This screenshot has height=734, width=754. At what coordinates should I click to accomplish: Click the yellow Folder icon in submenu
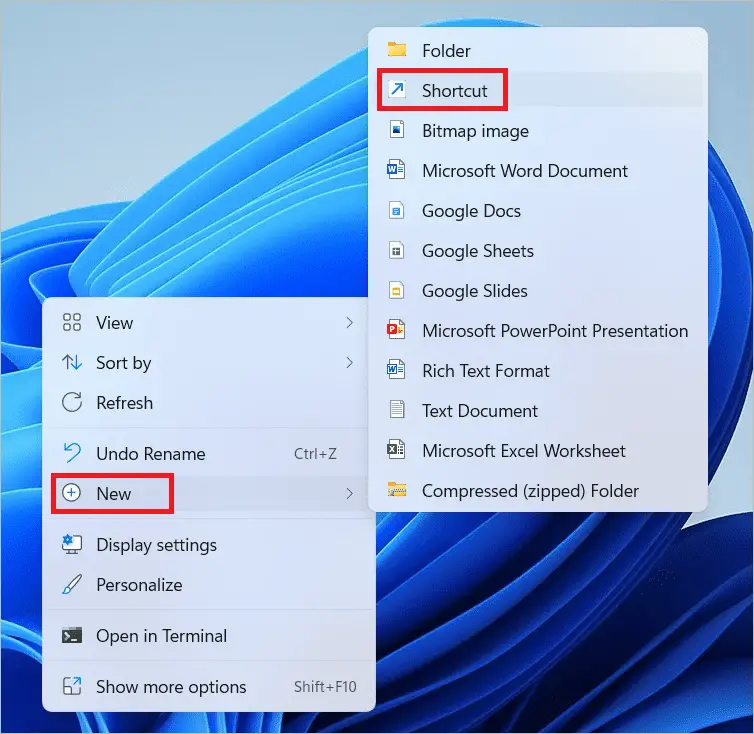397,50
